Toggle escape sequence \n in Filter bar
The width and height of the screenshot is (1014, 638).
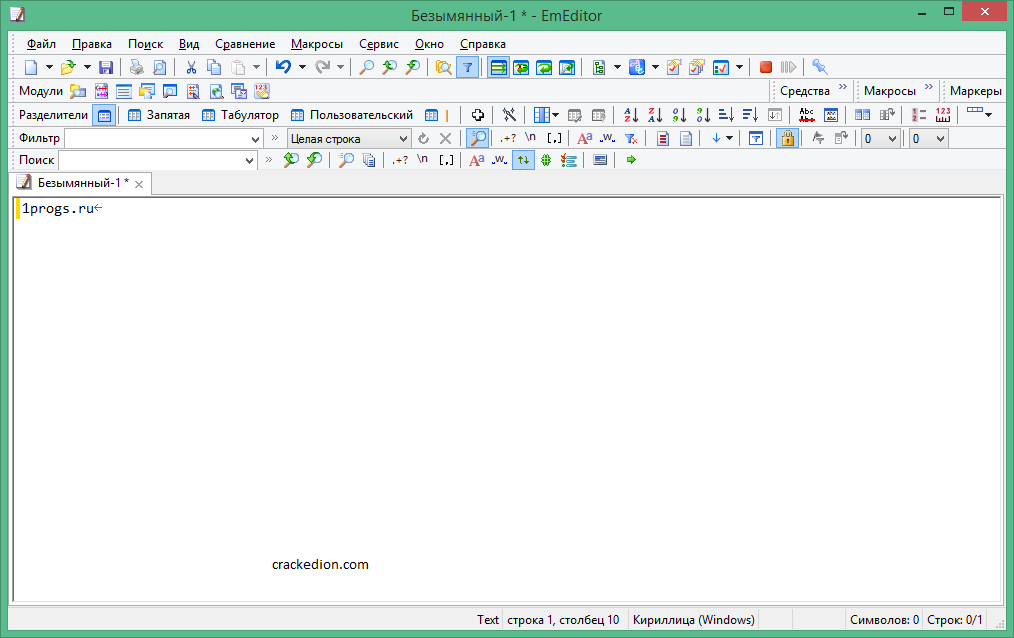[530, 138]
